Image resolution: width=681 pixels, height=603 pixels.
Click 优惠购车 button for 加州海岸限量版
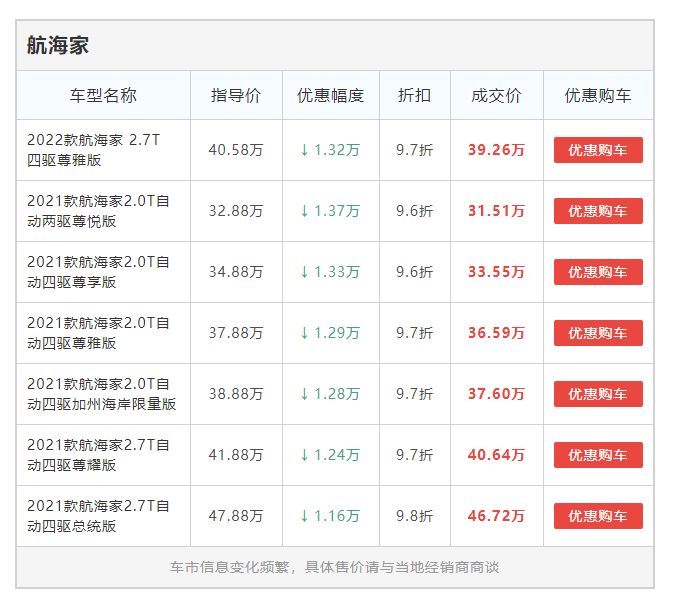(598, 394)
